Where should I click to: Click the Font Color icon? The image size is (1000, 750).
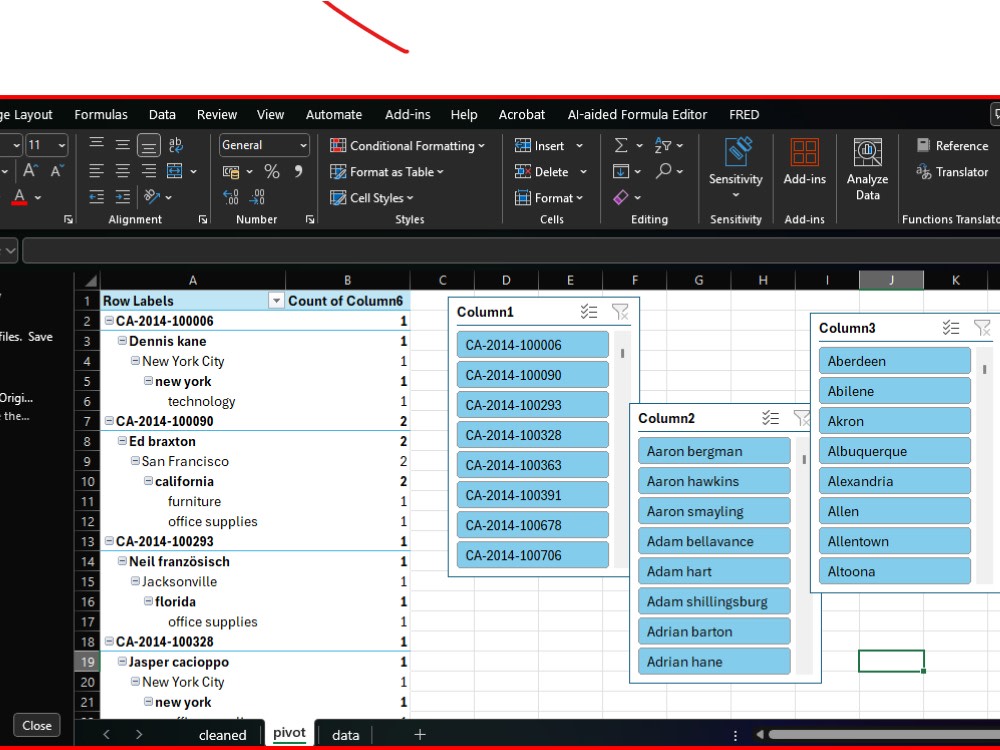click(x=19, y=197)
